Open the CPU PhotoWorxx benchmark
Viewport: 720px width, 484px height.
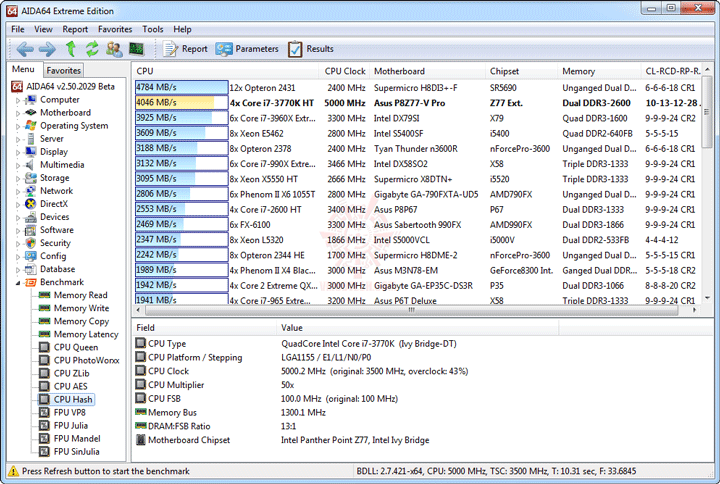click(86, 360)
